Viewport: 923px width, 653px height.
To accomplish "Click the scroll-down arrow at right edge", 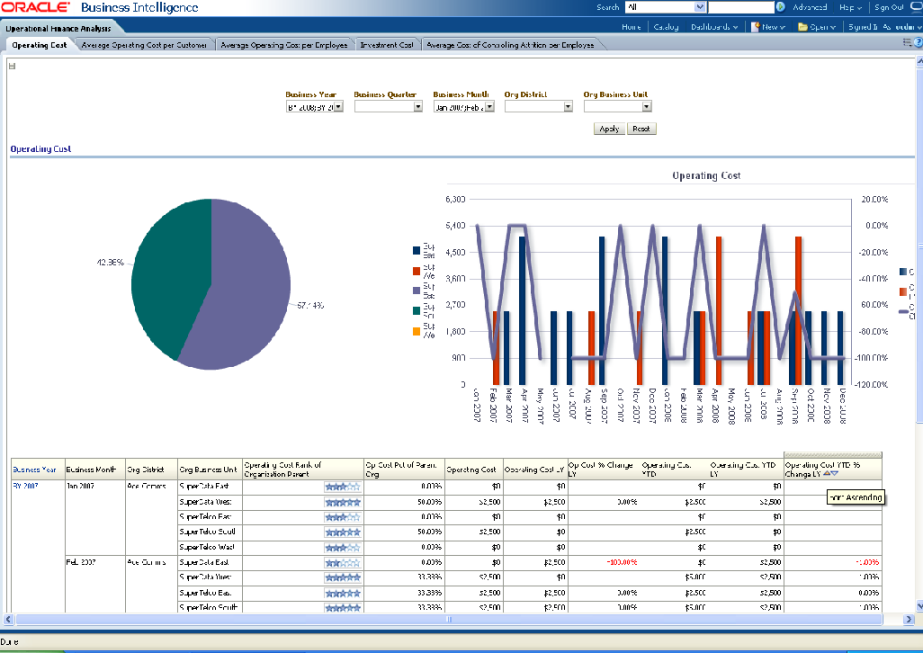I will pyautogui.click(x=919, y=605).
